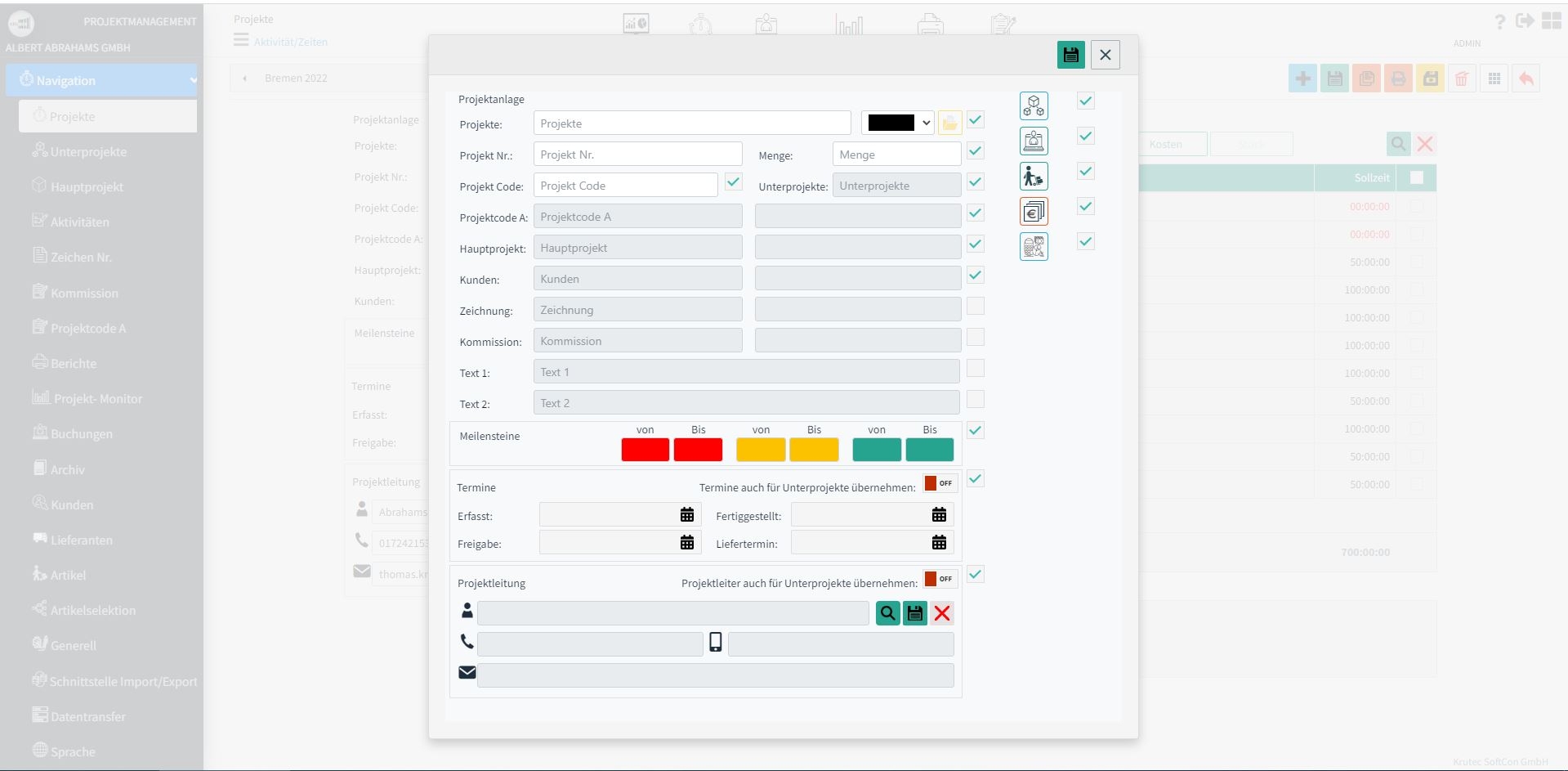This screenshot has height=771, width=1568.
Task: Open Unterprojekte in the sidebar
Action: (x=88, y=151)
